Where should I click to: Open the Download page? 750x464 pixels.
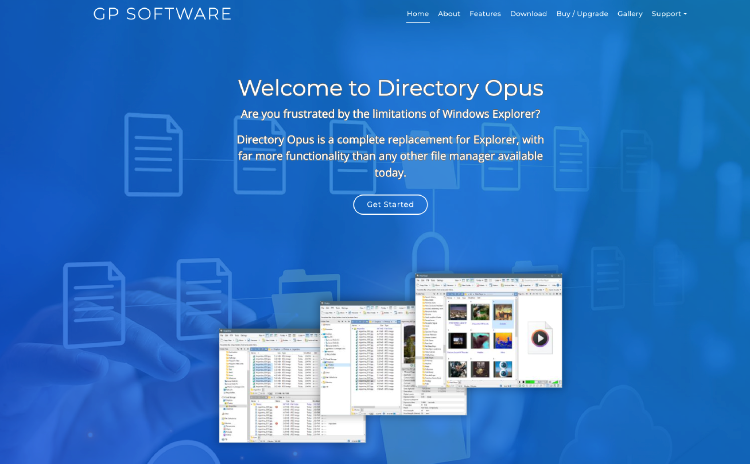[529, 14]
